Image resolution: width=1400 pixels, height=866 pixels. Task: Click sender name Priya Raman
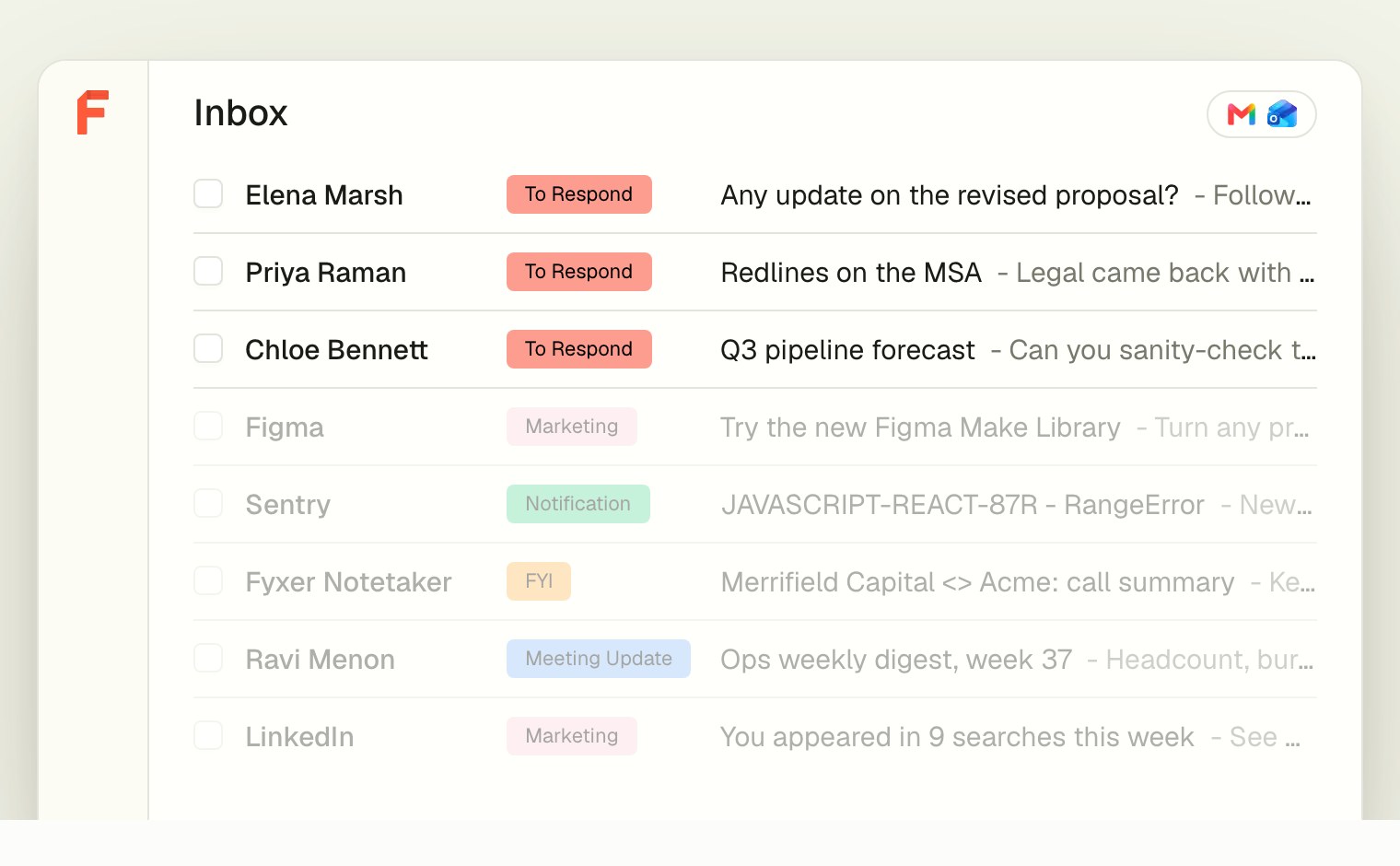[326, 273]
